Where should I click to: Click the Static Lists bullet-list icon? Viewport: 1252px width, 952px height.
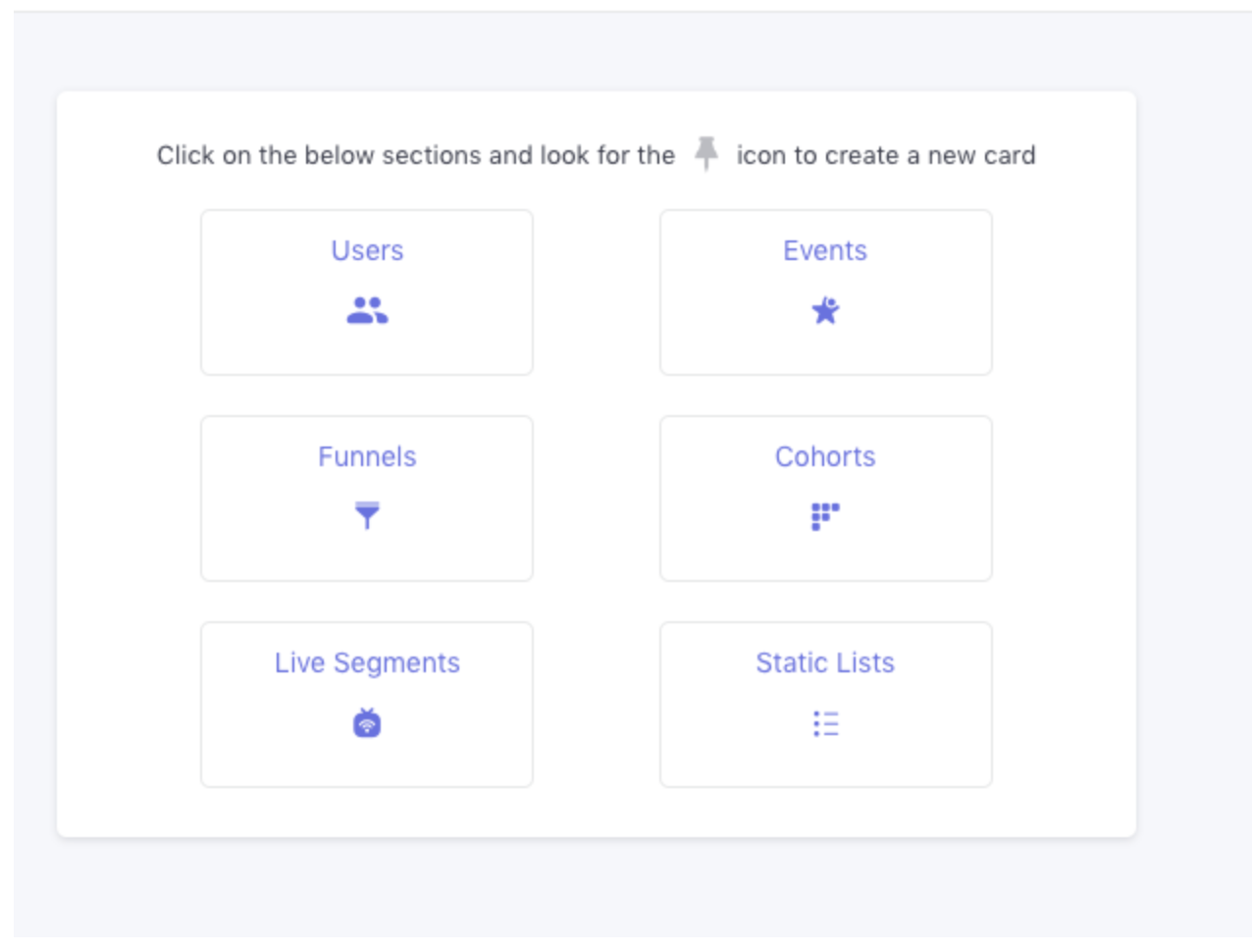click(825, 724)
